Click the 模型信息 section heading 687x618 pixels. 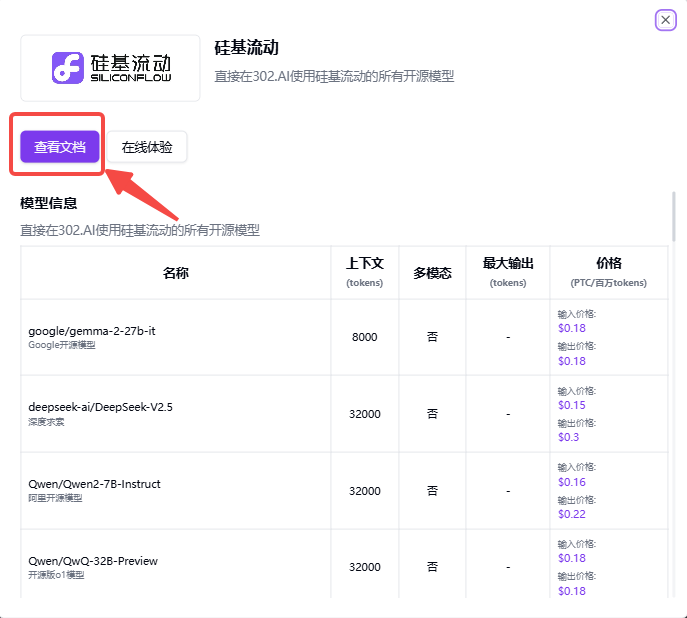pyautogui.click(x=49, y=203)
